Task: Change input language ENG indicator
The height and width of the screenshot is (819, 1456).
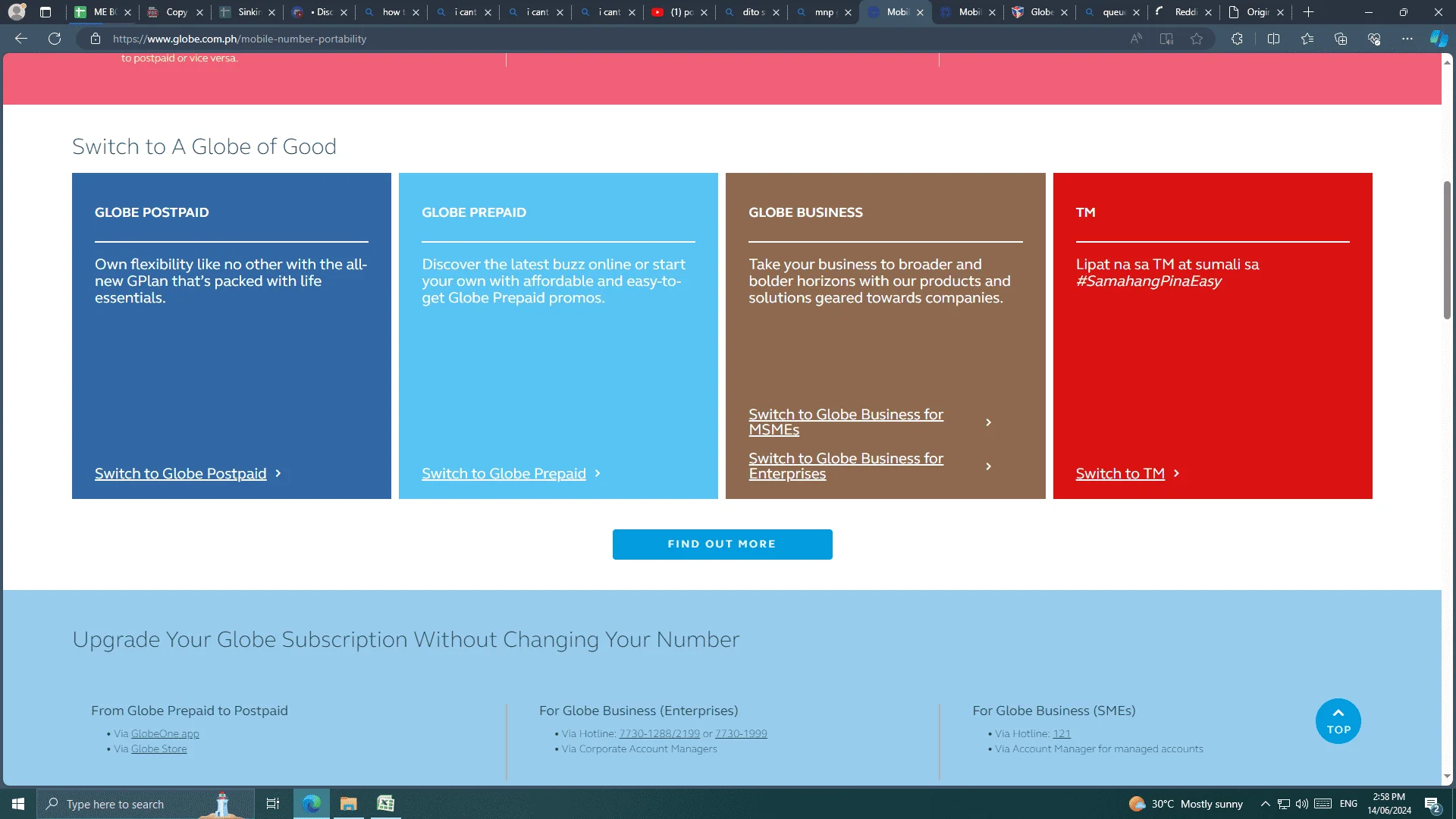Action: pos(1348,804)
